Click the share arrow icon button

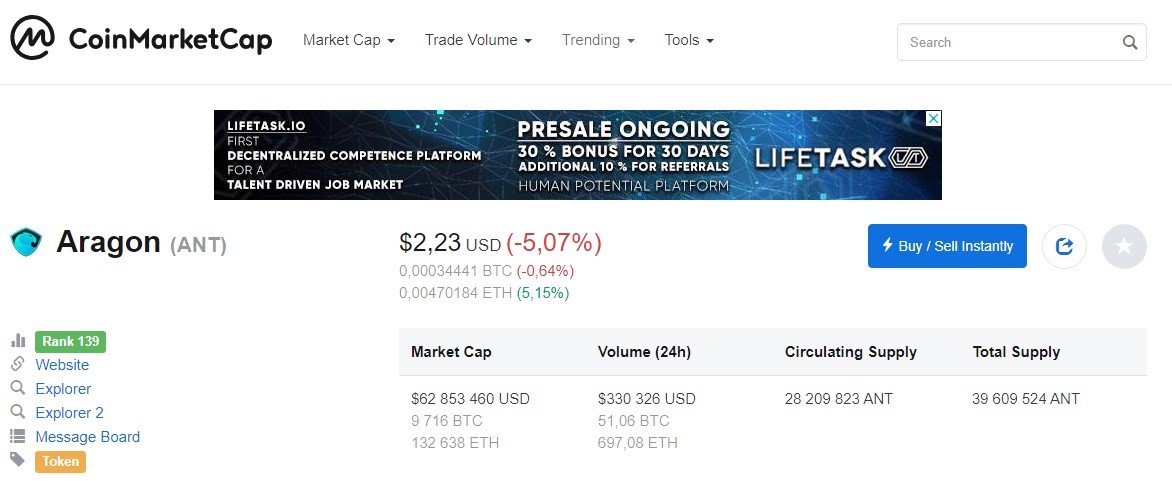click(x=1064, y=246)
